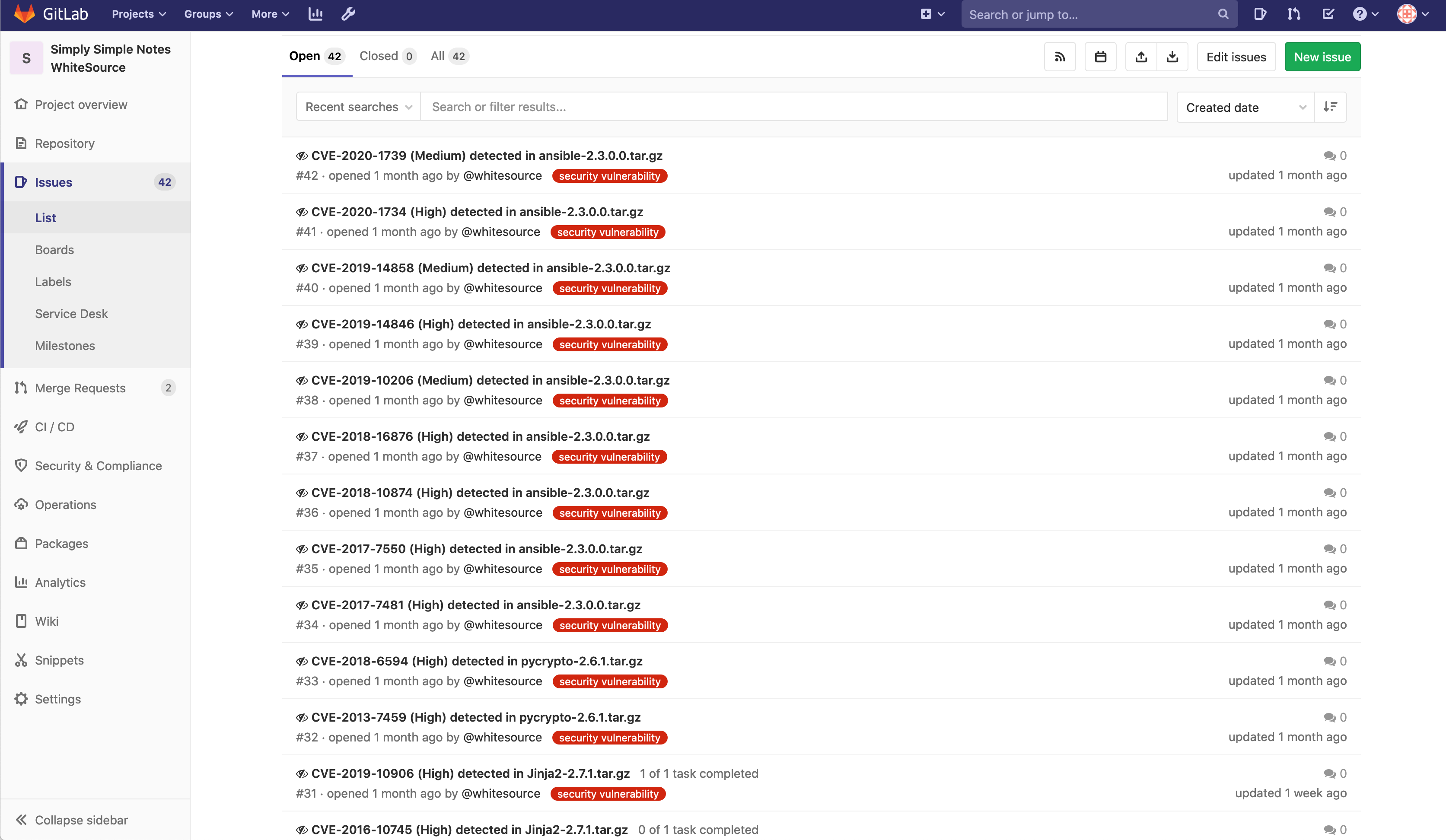The height and width of the screenshot is (840, 1446).
Task: Open issue CVE-2018-6594 detected in pycrypto
Action: coord(476,661)
